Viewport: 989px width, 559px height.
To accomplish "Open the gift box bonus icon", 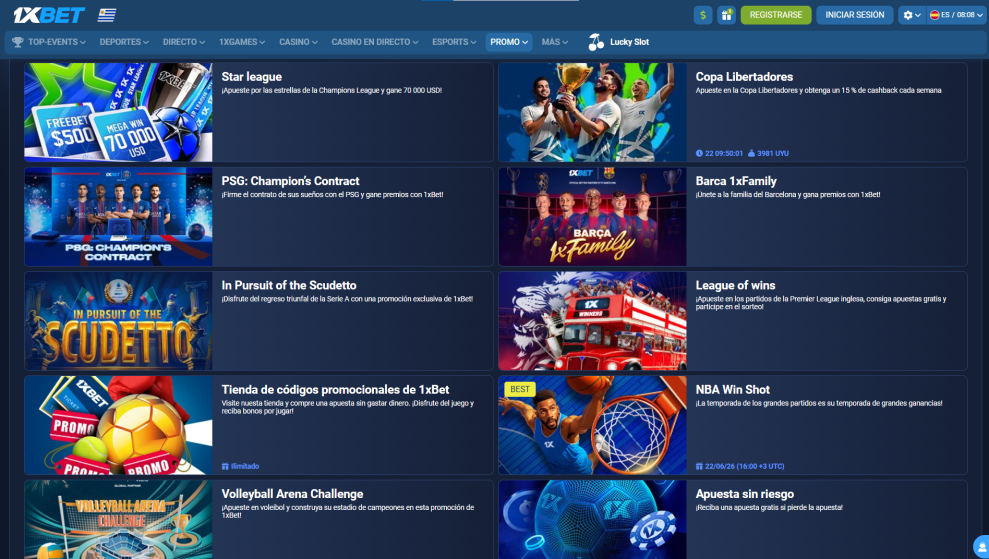I will (x=726, y=15).
